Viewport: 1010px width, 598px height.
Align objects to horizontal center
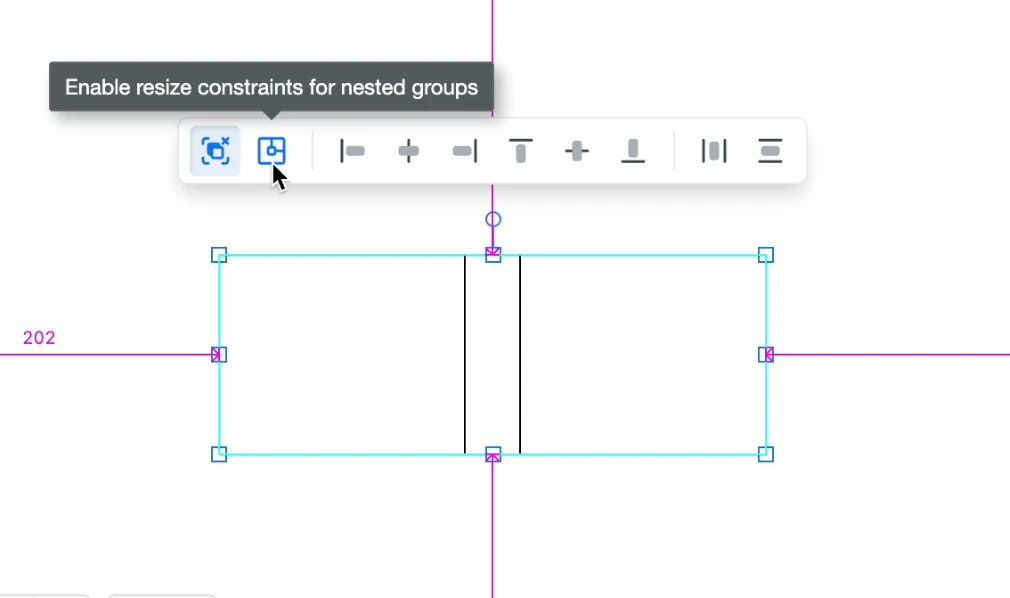[x=408, y=151]
